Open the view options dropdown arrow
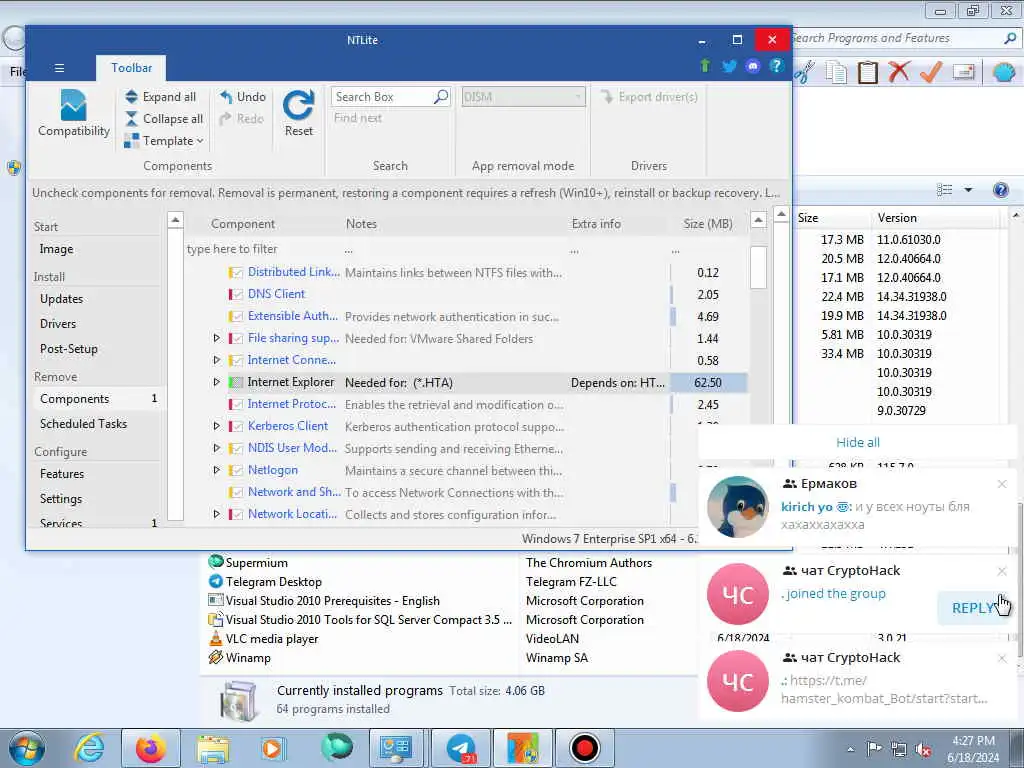Screen dimensions: 1024x768 (x=968, y=190)
